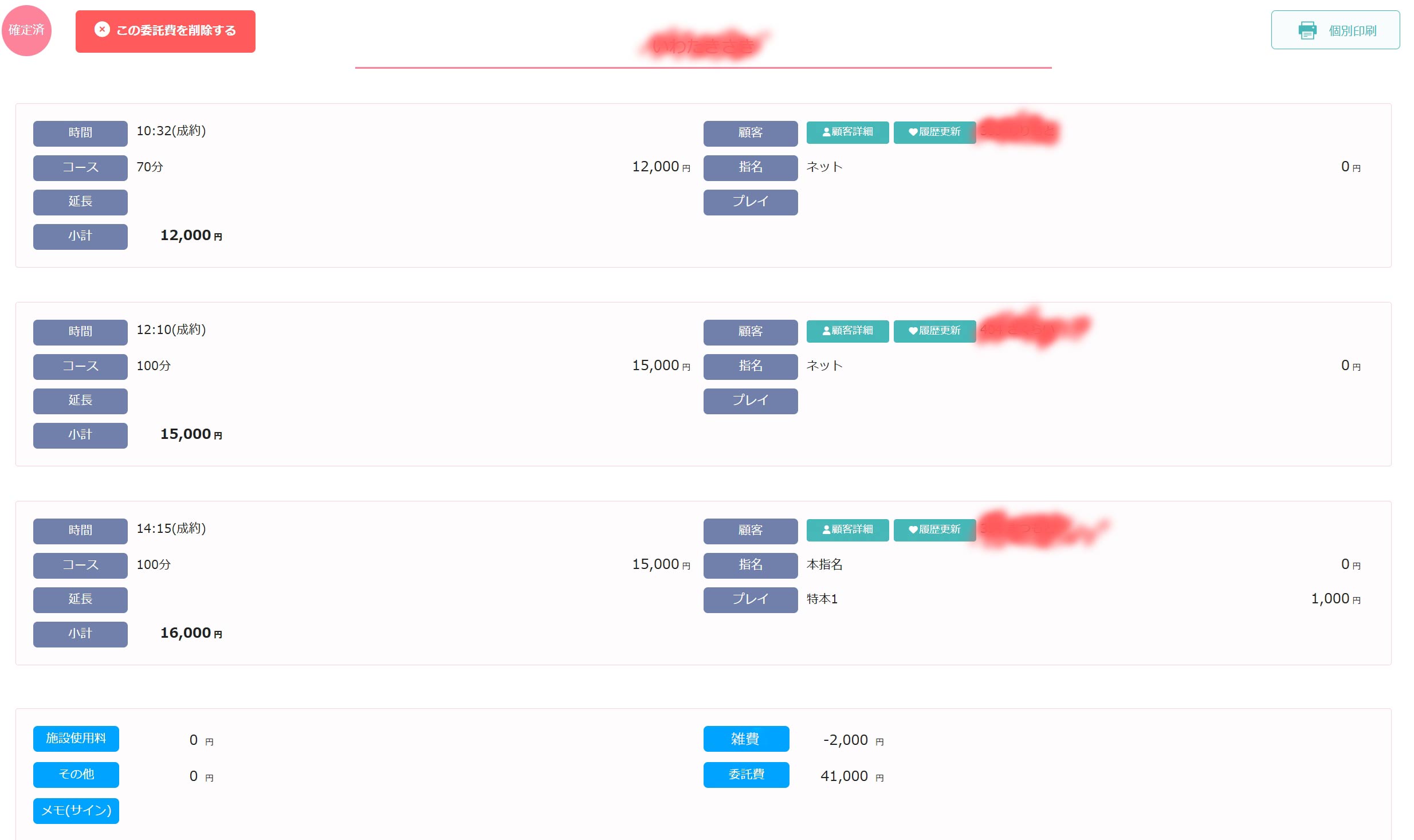Viewport: 1414px width, 840px height.
Task: Click the 施設使用料 label button
Action: point(76,739)
